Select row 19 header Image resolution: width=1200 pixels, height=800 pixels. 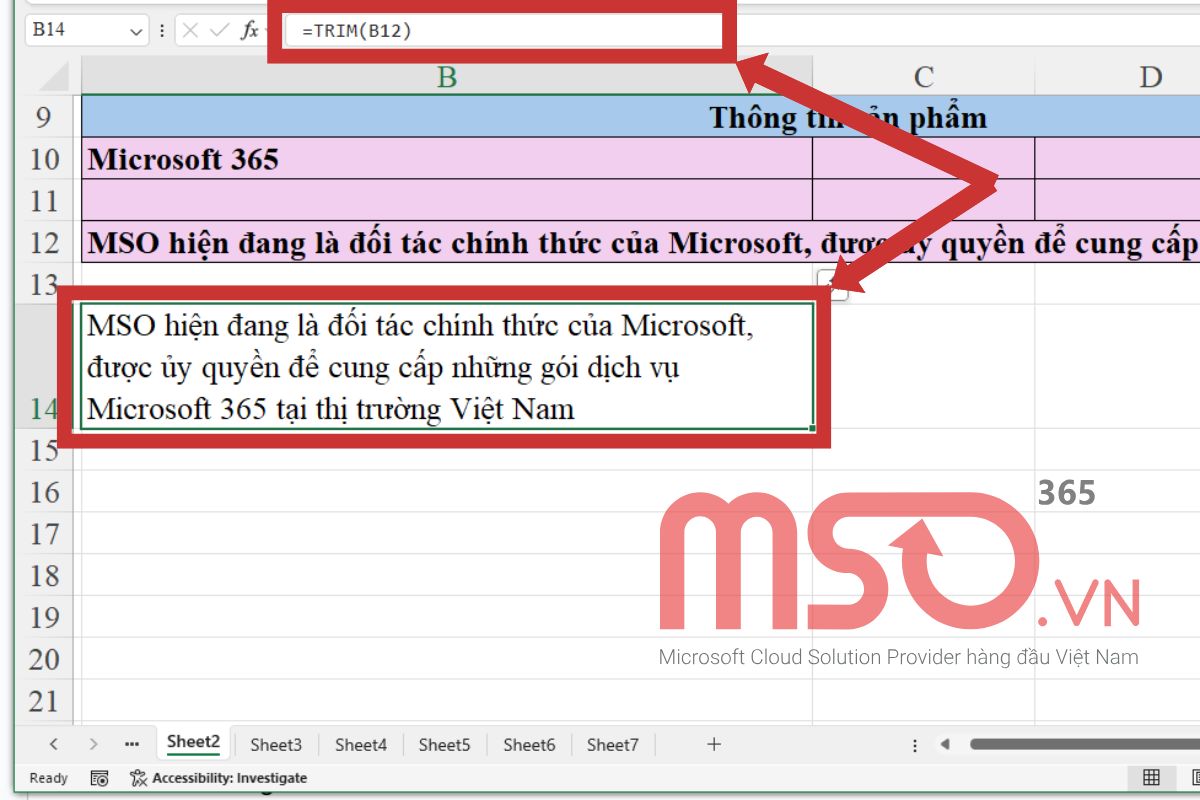(x=43, y=618)
